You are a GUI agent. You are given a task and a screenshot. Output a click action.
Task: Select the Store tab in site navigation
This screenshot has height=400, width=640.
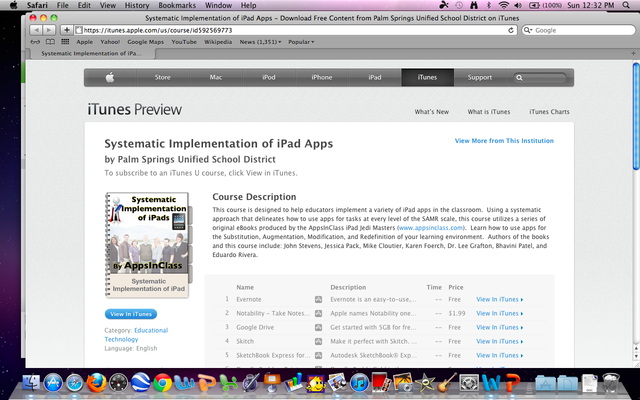pos(162,77)
